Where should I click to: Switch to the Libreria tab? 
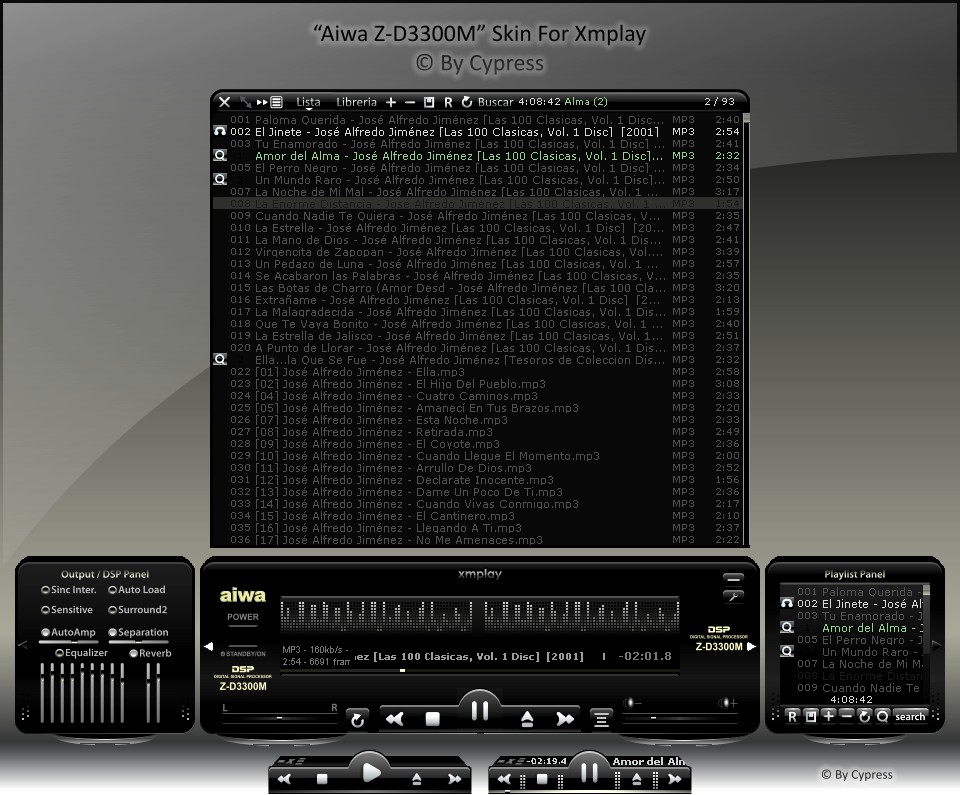click(356, 101)
